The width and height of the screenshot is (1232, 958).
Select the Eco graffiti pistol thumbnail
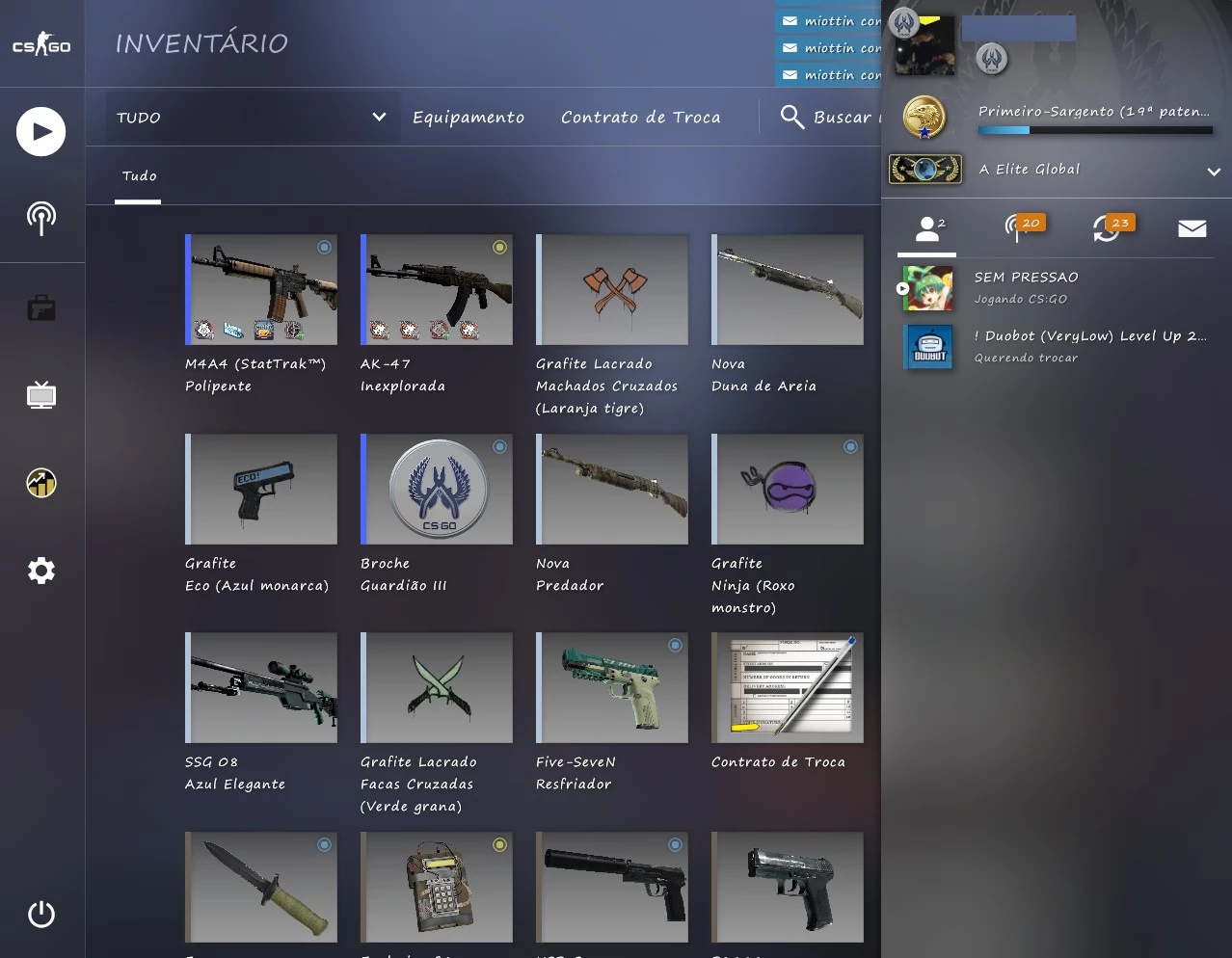(261, 489)
